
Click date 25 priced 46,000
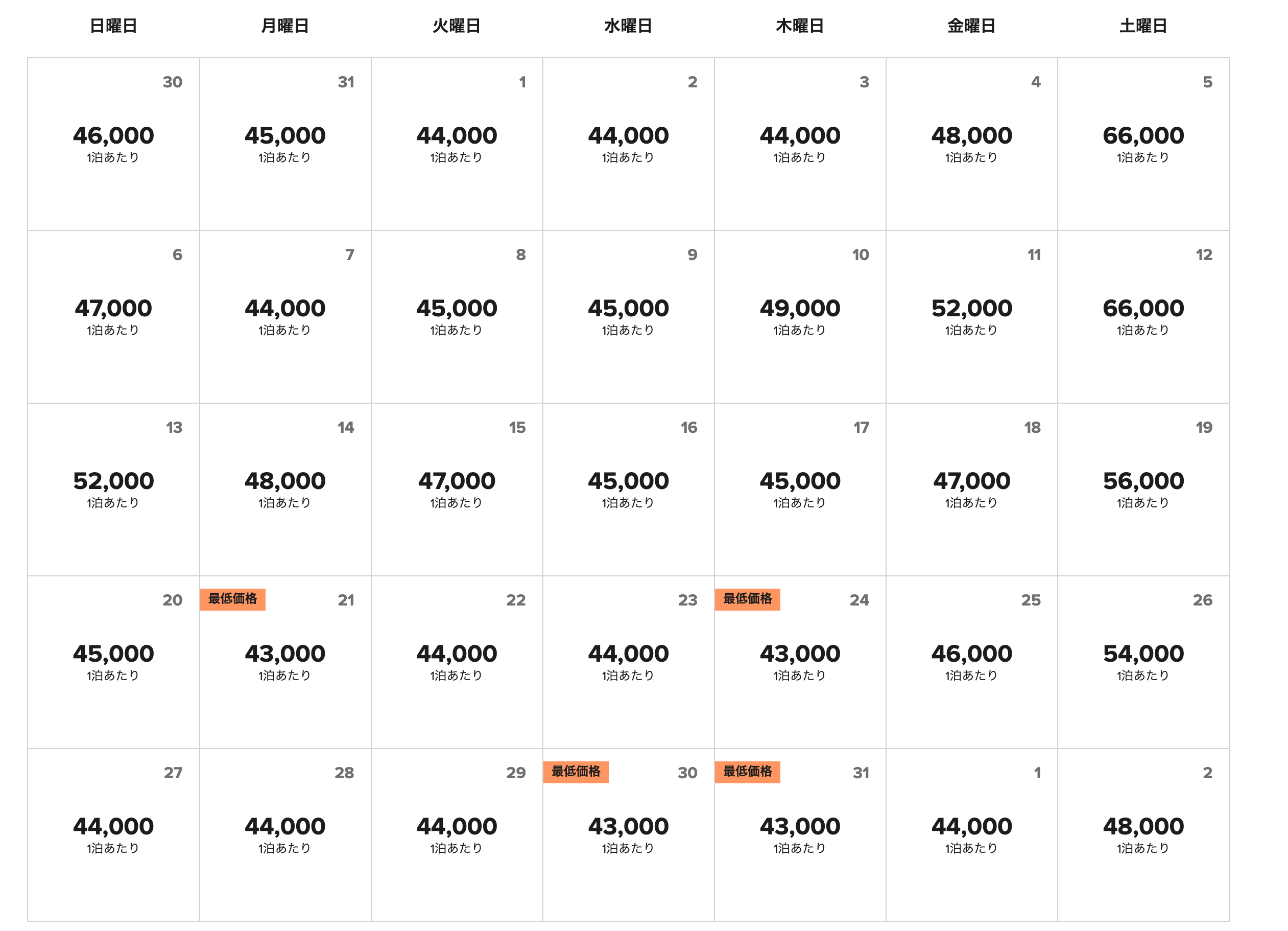972,663
